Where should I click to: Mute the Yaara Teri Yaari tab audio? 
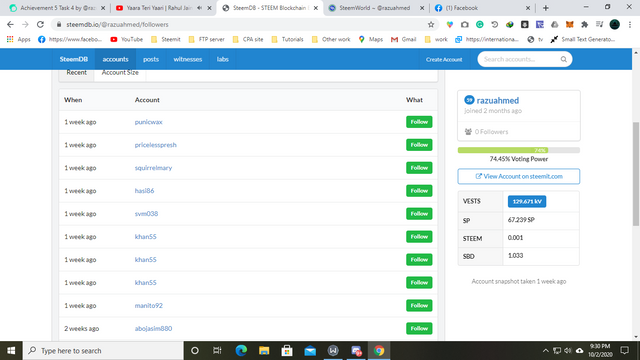point(199,8)
